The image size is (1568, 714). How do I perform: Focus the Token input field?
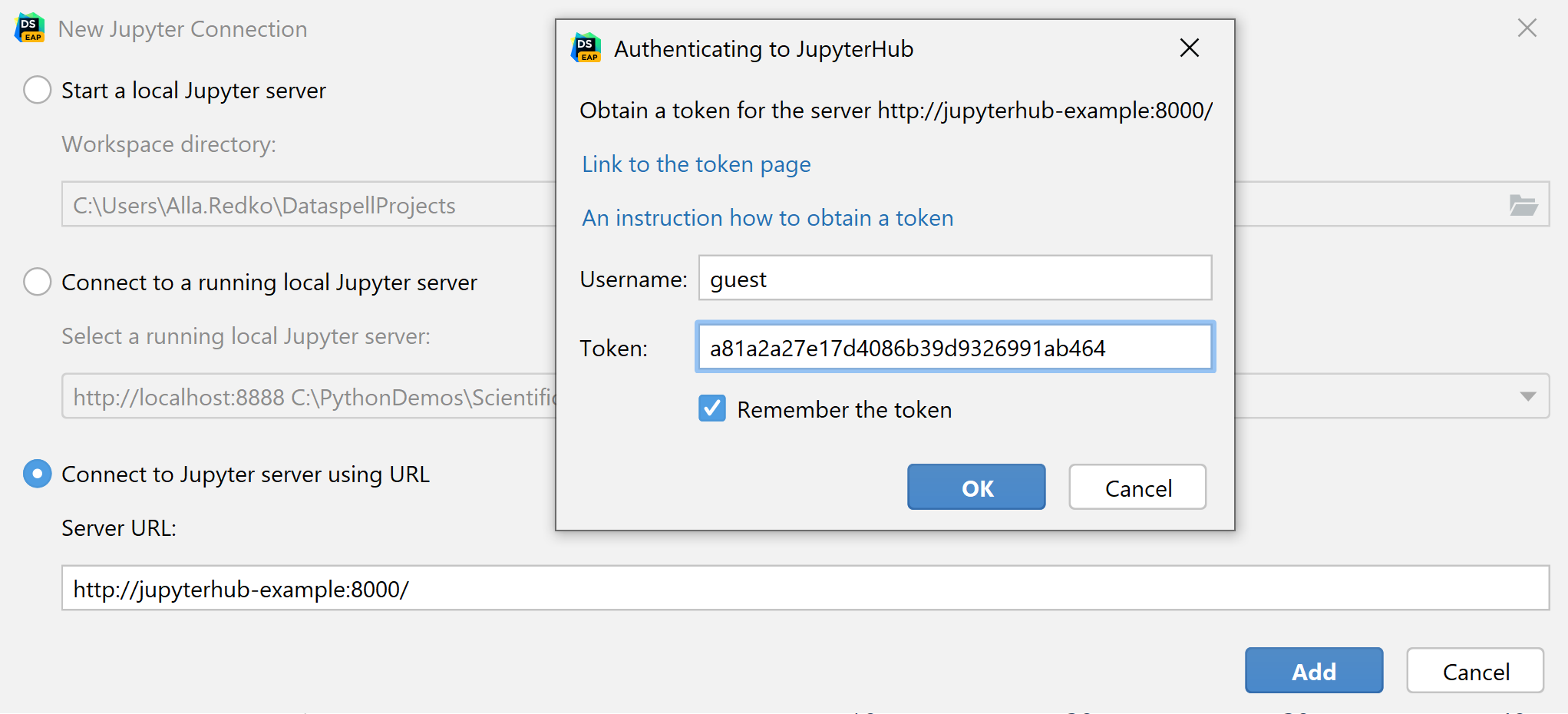(x=954, y=347)
